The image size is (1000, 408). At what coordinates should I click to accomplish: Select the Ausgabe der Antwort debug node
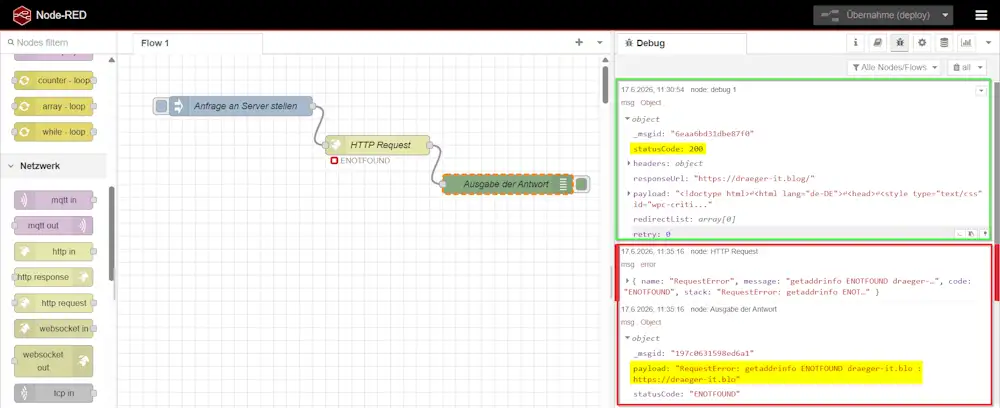pyautogui.click(x=506, y=184)
